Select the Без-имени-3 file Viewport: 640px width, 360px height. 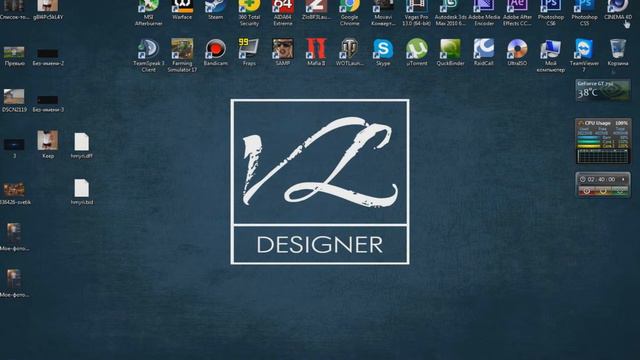tap(48, 103)
